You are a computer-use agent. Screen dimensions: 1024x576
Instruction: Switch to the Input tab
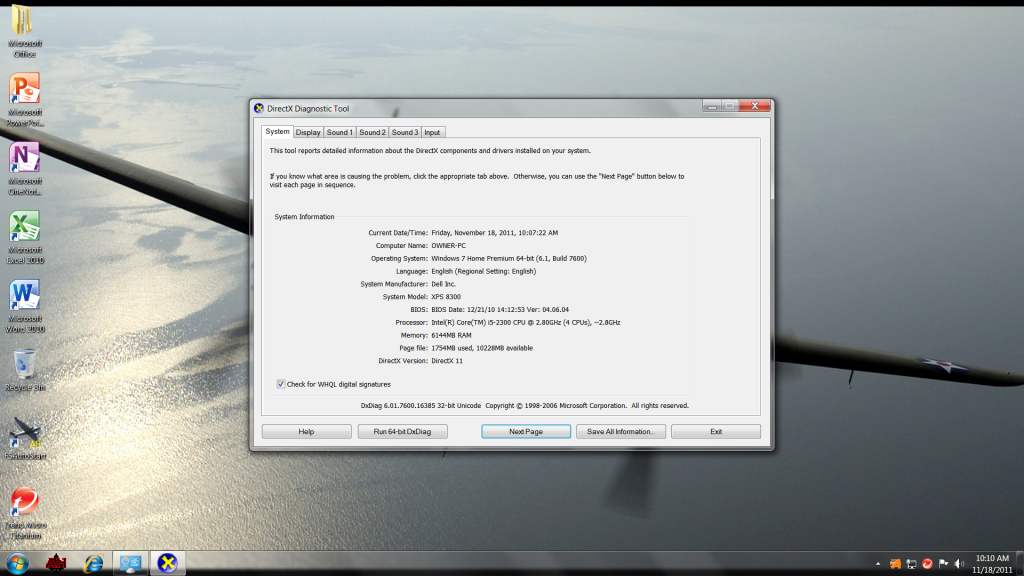(432, 133)
